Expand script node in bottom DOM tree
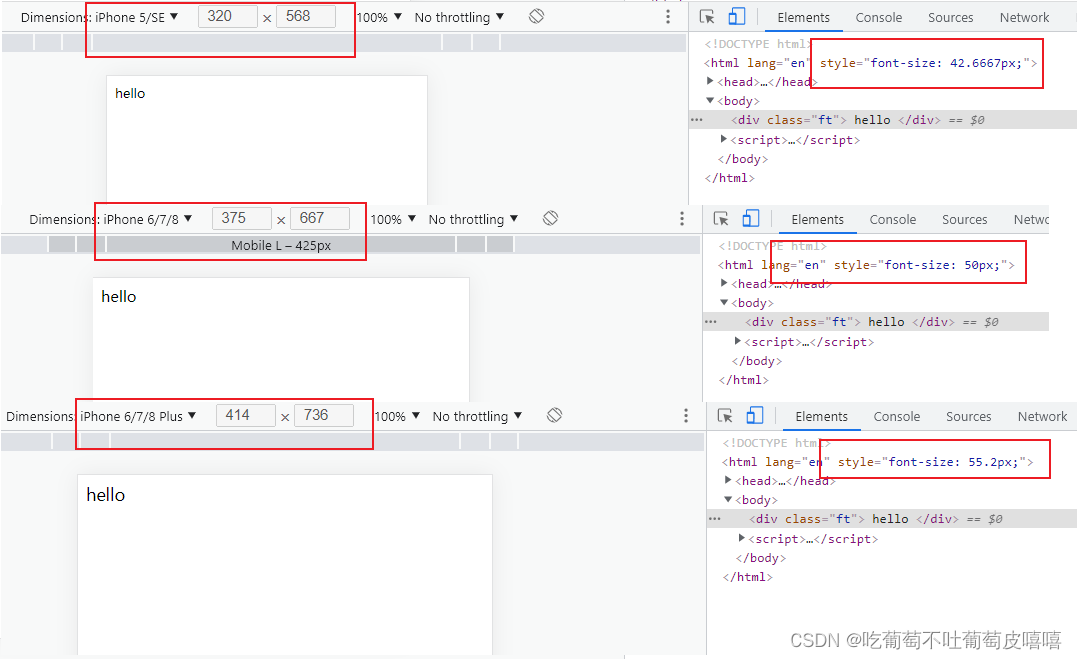This screenshot has width=1077, height=659. click(x=742, y=538)
